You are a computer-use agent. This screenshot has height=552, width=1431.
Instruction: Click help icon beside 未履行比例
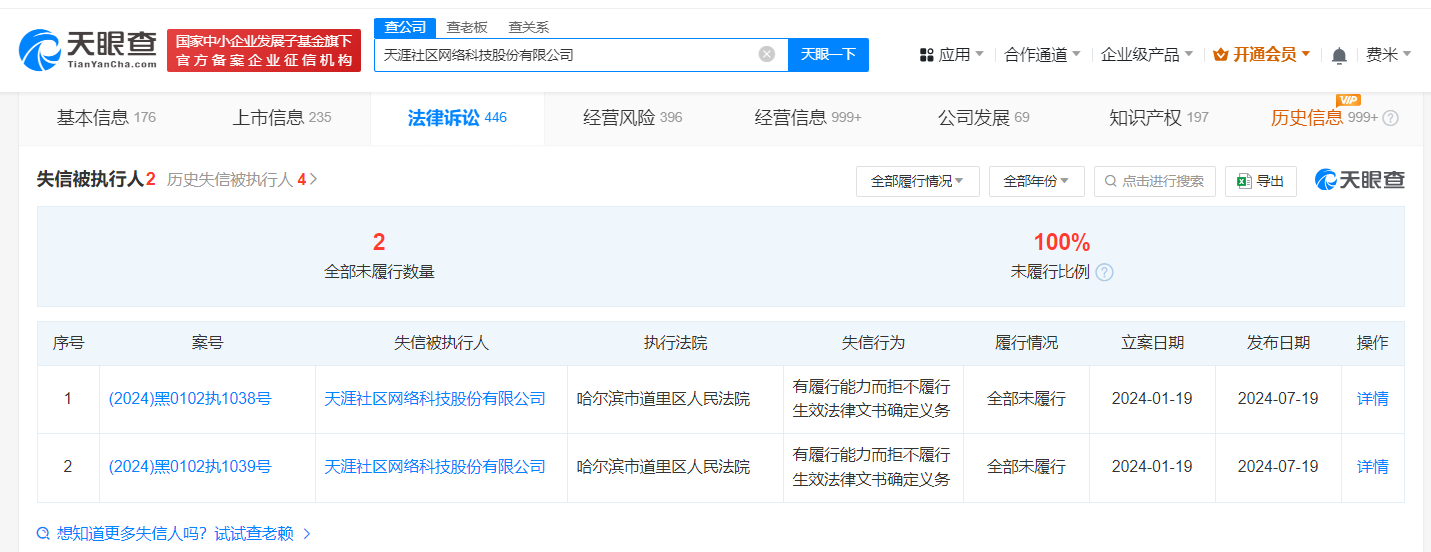pos(1104,272)
